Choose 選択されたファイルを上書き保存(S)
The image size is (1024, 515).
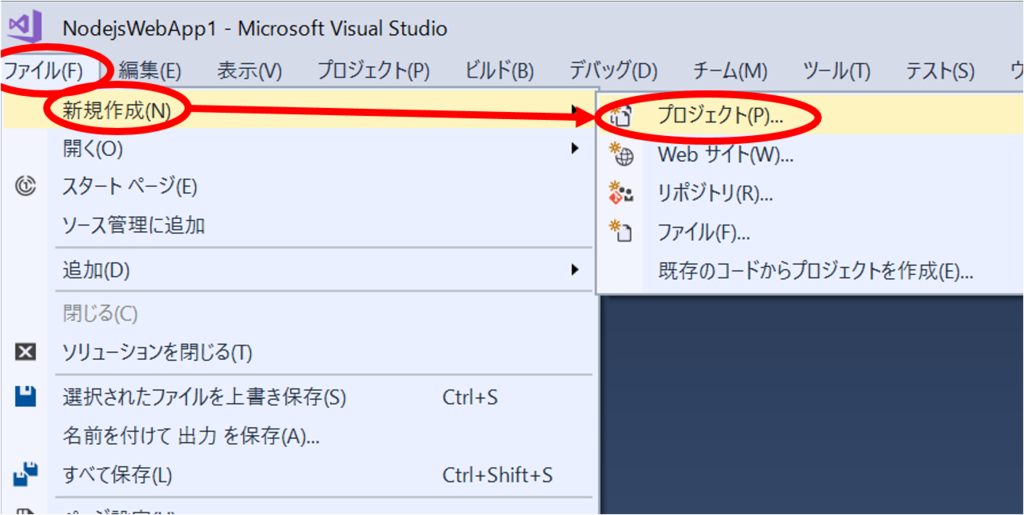299,396
